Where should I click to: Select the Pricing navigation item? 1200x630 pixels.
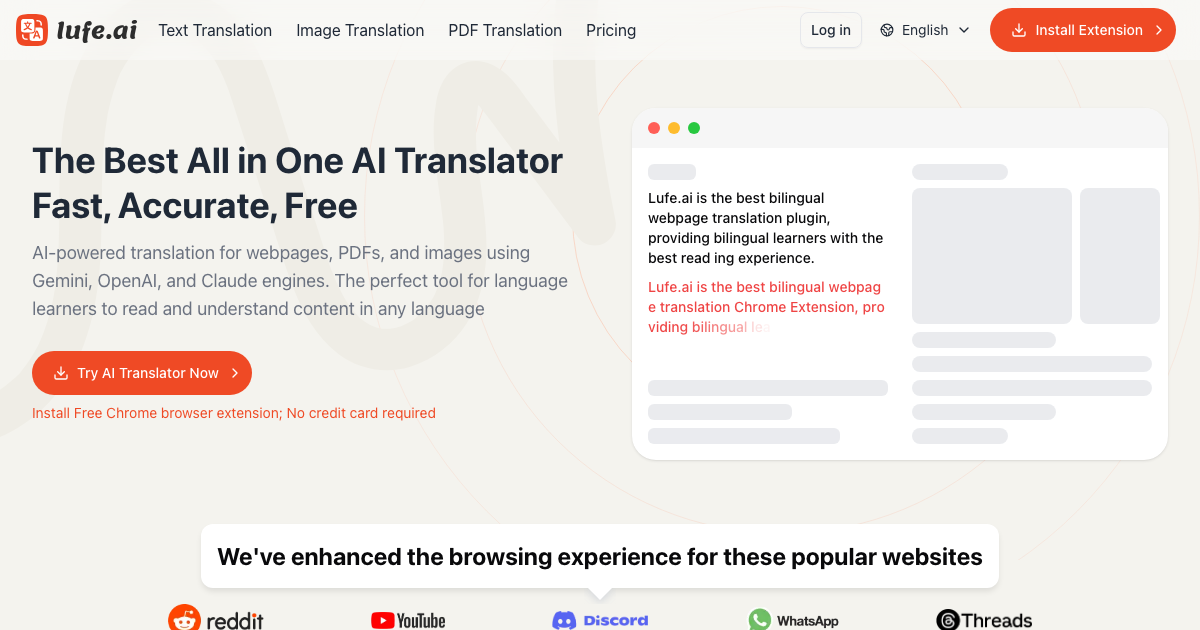coord(611,30)
